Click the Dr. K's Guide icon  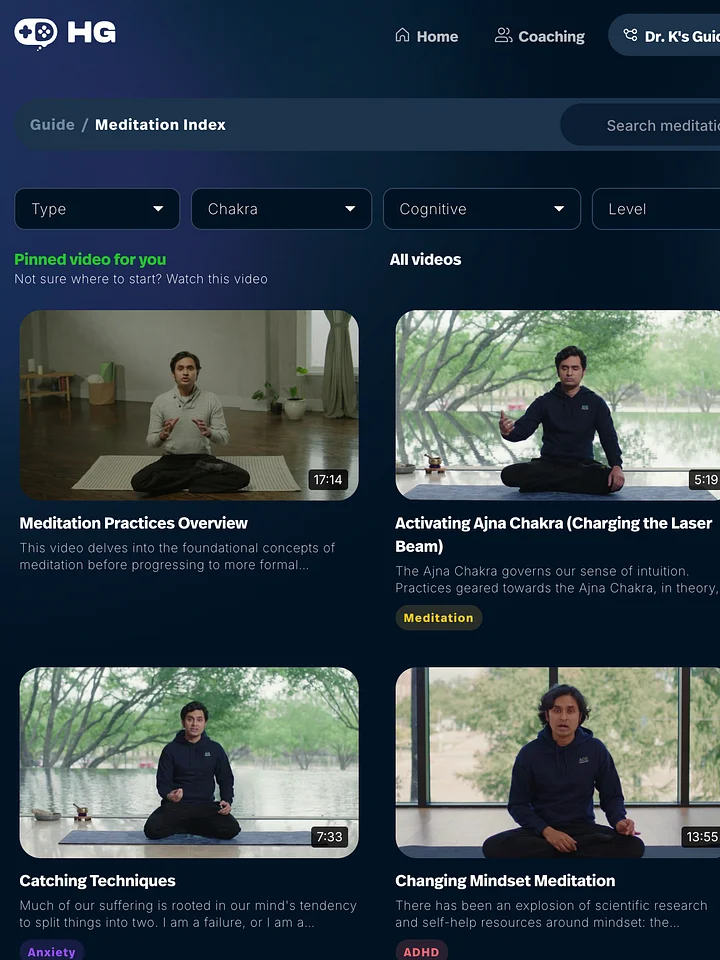[x=630, y=36]
